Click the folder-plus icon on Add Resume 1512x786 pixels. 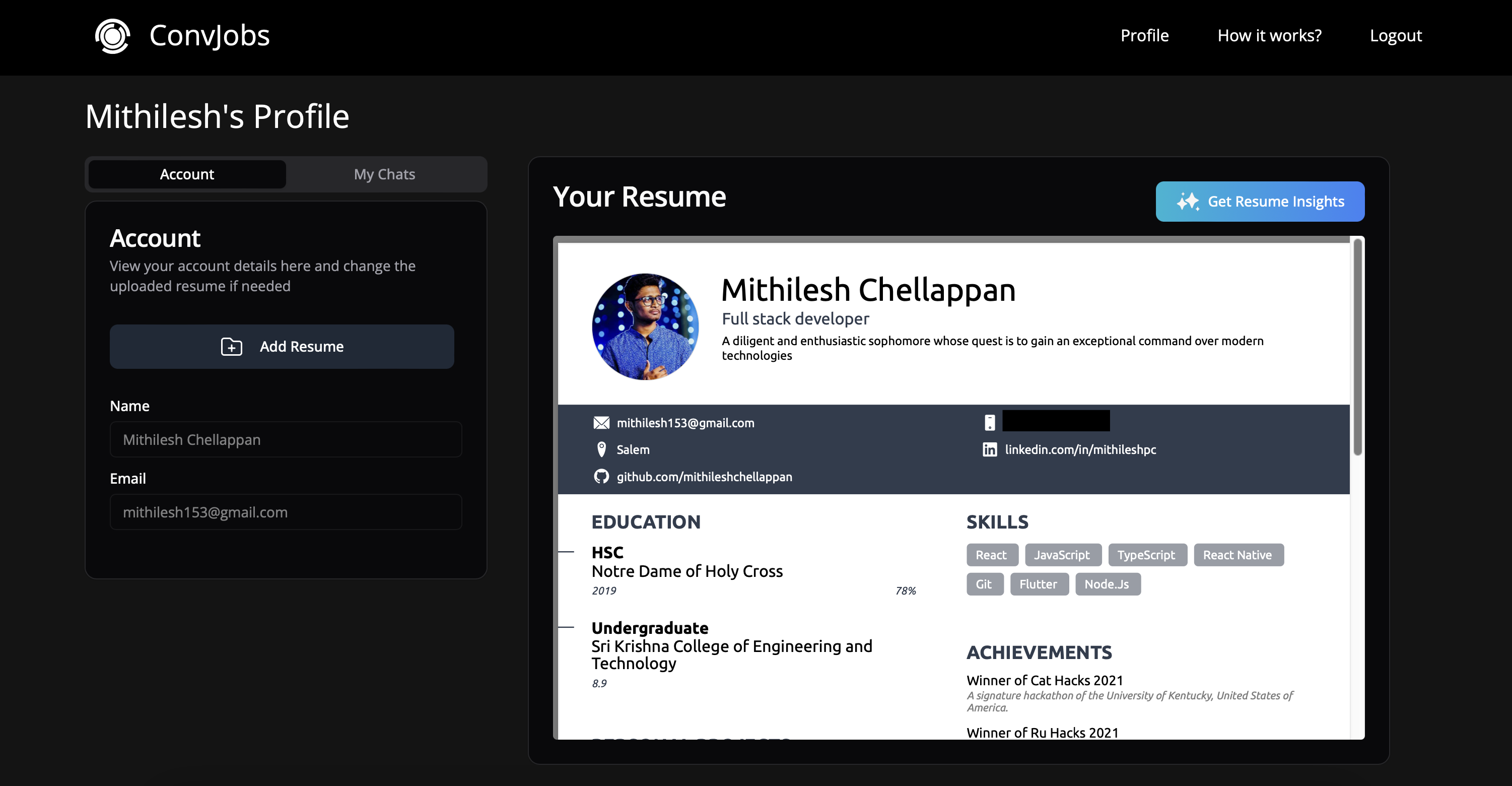231,346
